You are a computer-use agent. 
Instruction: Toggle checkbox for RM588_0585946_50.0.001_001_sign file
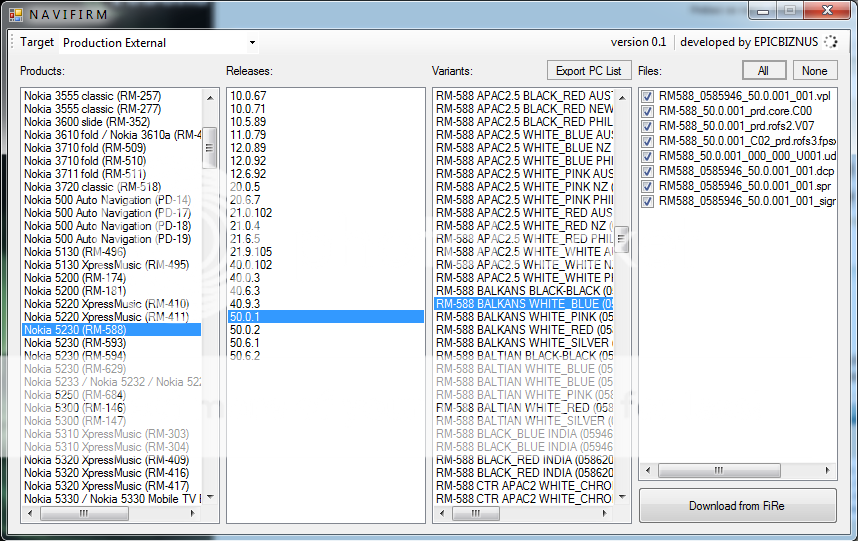(x=648, y=201)
